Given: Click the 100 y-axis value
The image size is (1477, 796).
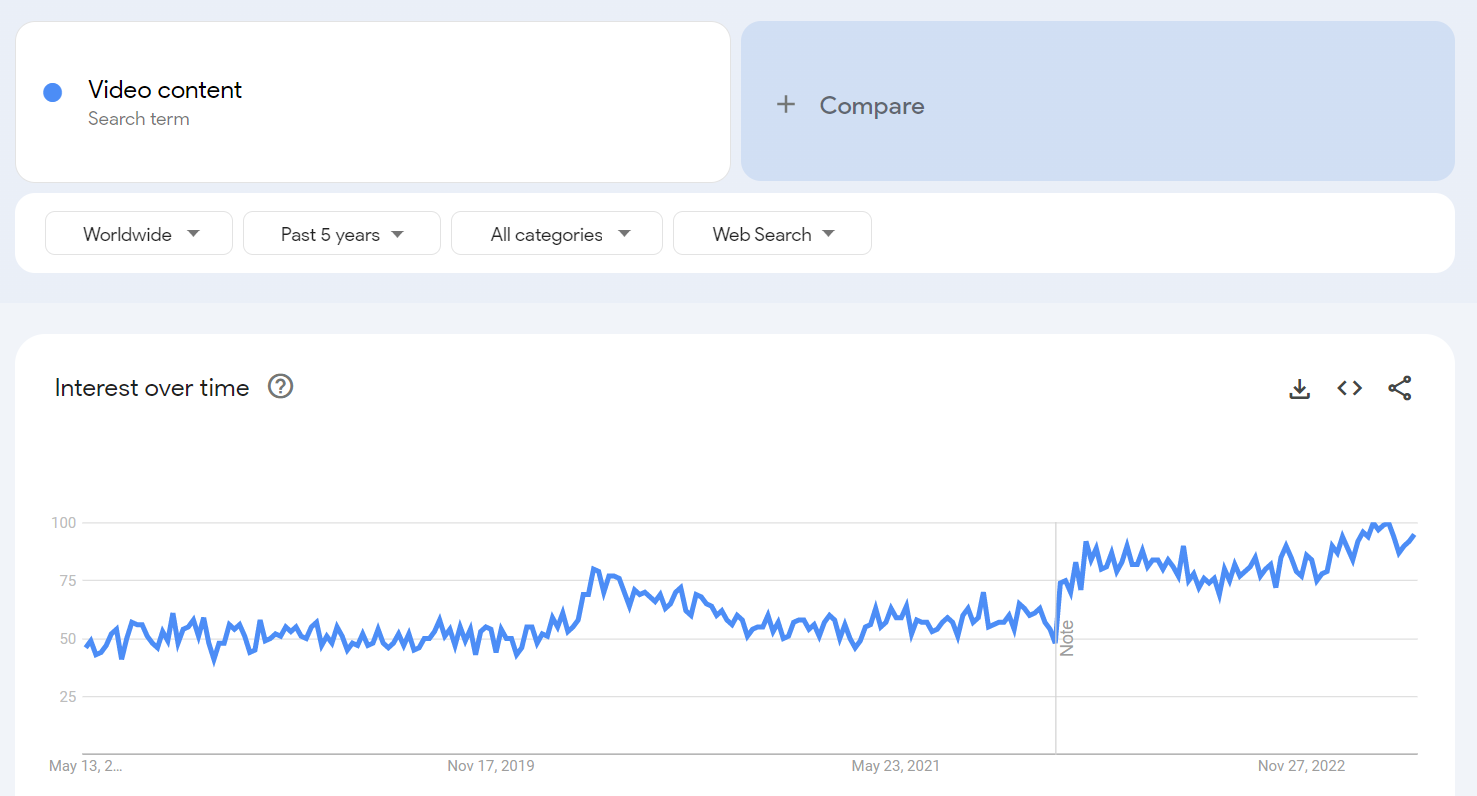Looking at the screenshot, I should 64,523.
